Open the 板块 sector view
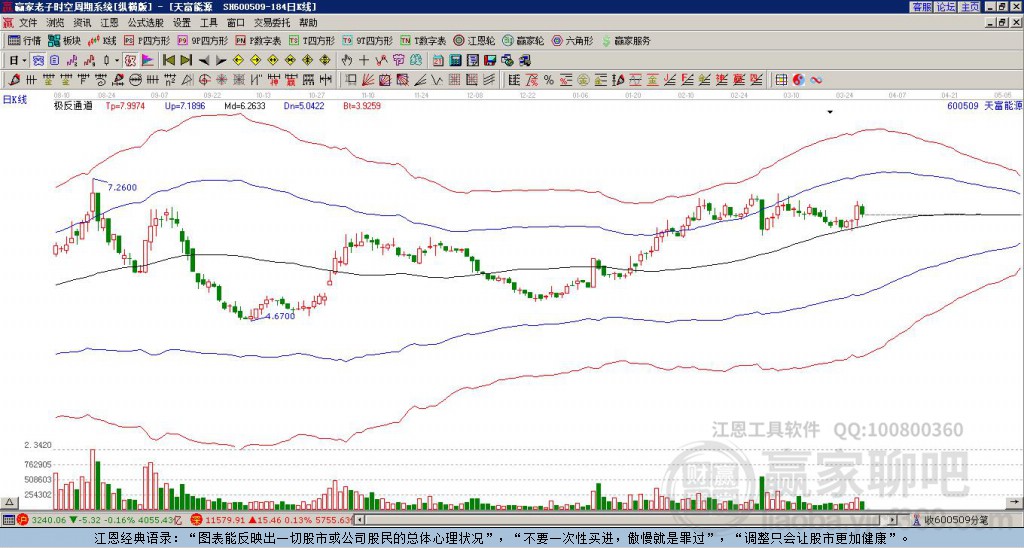The image size is (1024, 548). 64,40
